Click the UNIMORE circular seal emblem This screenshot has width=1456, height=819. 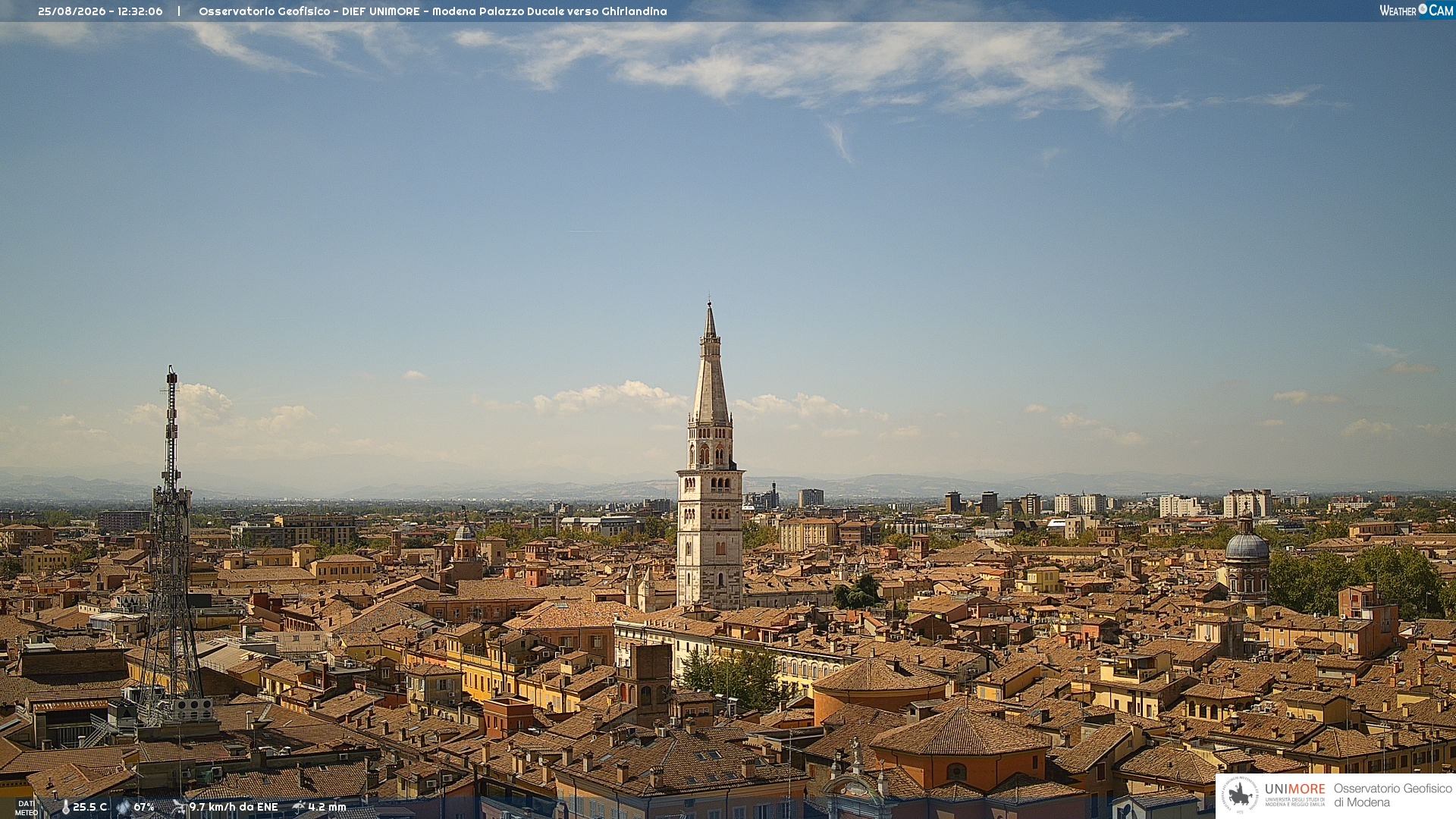[x=1240, y=795]
